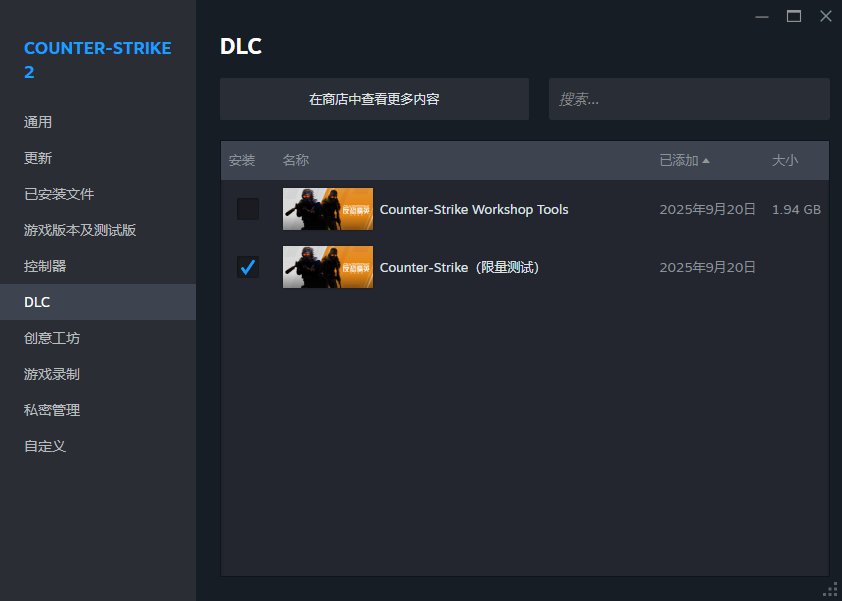Click the 1.94 GB size value

(x=796, y=209)
